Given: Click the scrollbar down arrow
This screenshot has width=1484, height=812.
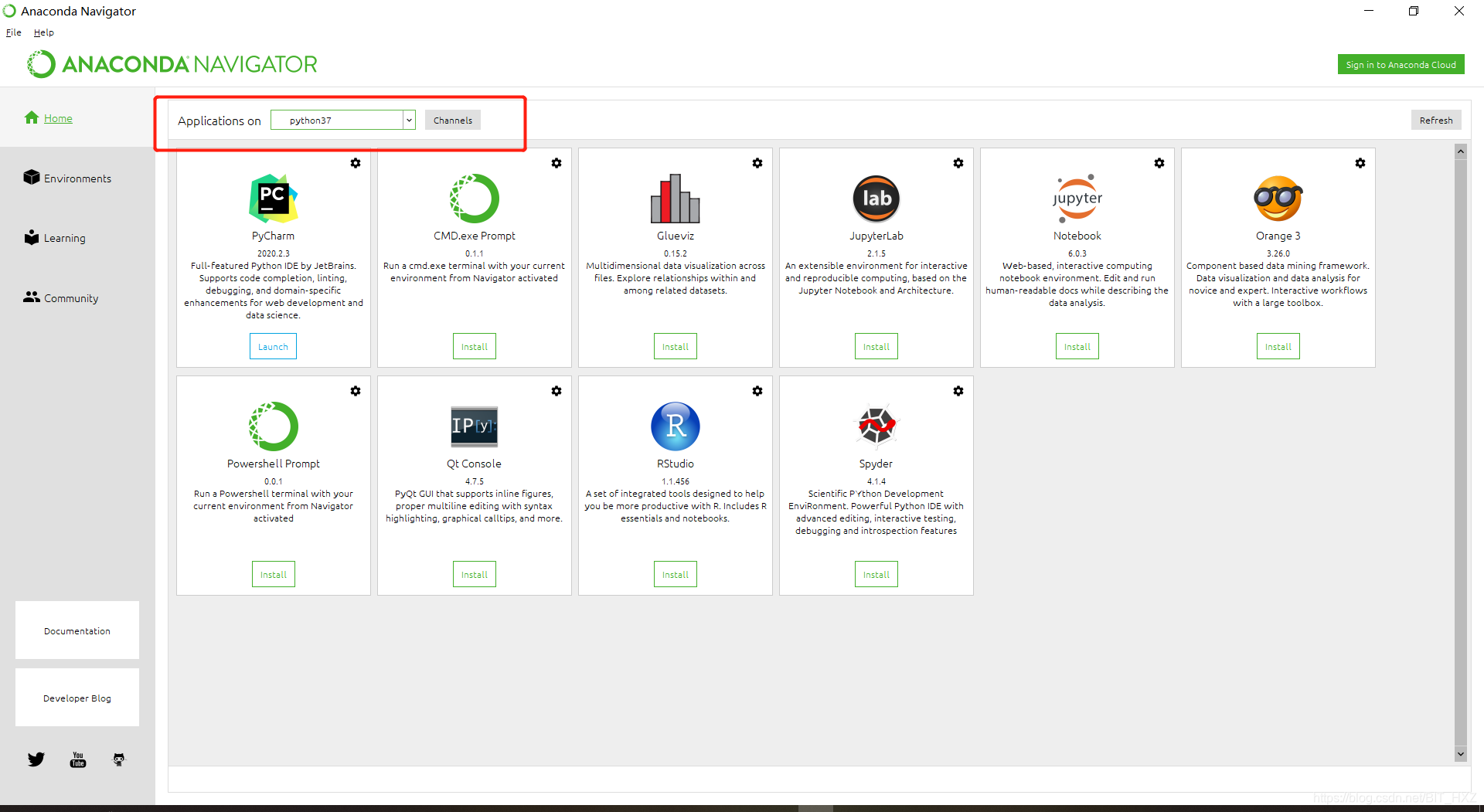Looking at the screenshot, I should pos(1461,754).
